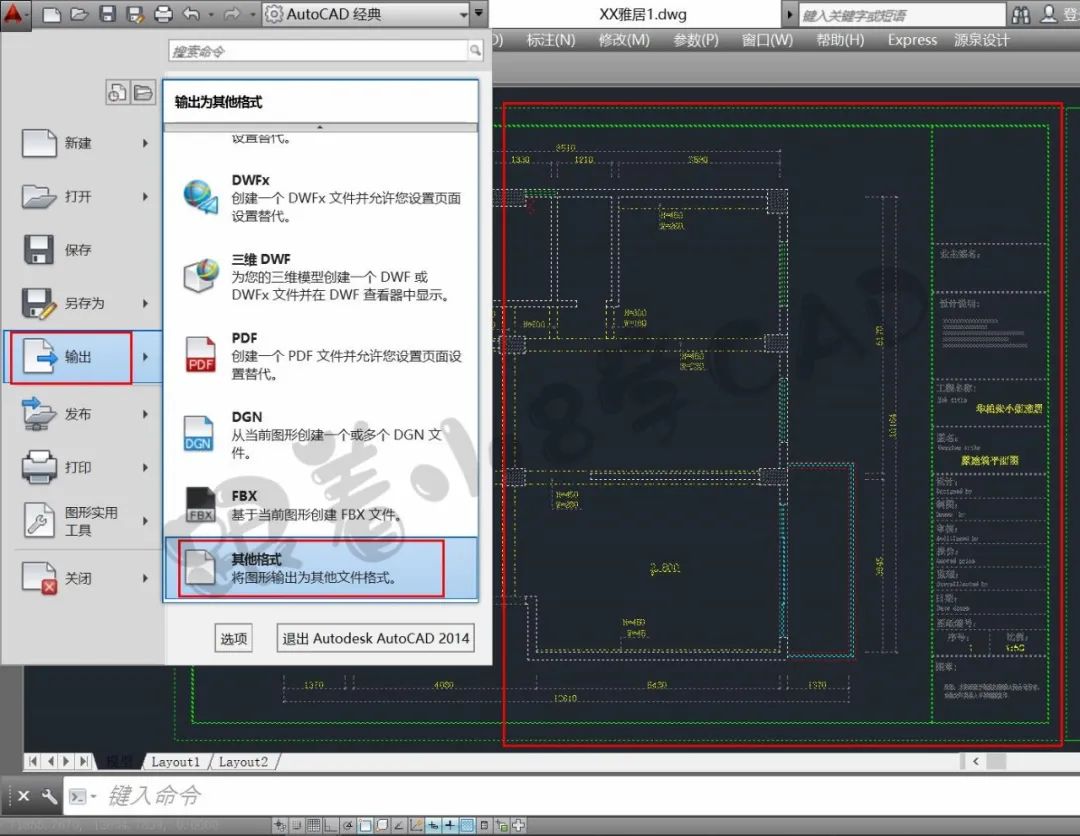The height and width of the screenshot is (836, 1080).
Task: Click 退出 Autodesk AutoCAD 2014 button
Action: (x=375, y=638)
